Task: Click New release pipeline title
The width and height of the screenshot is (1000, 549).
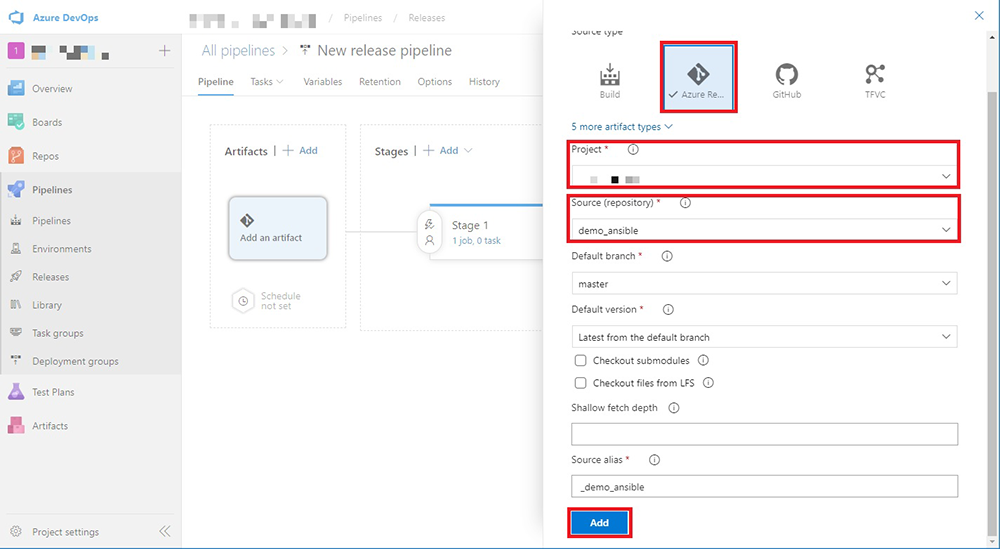Action: click(385, 50)
